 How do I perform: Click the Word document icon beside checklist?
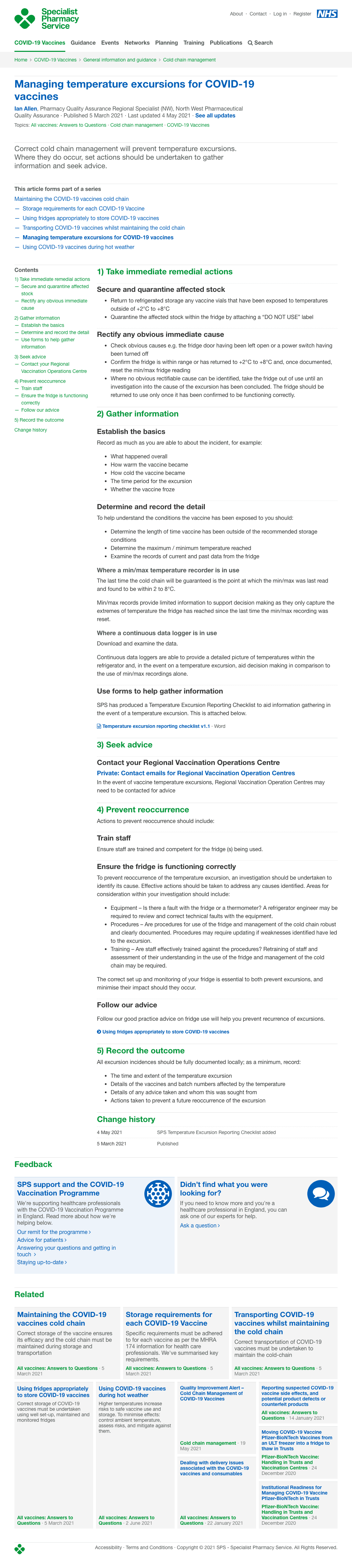tap(99, 726)
